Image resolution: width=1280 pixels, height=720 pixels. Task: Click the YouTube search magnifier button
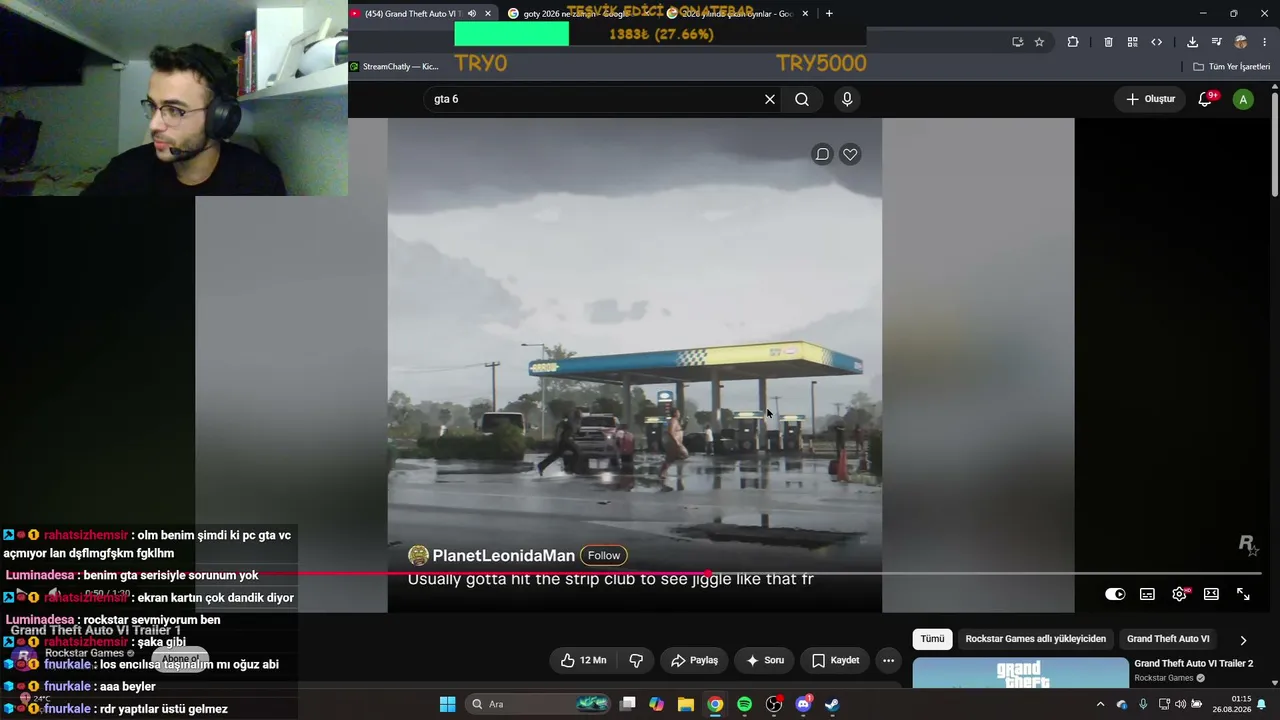tap(802, 99)
